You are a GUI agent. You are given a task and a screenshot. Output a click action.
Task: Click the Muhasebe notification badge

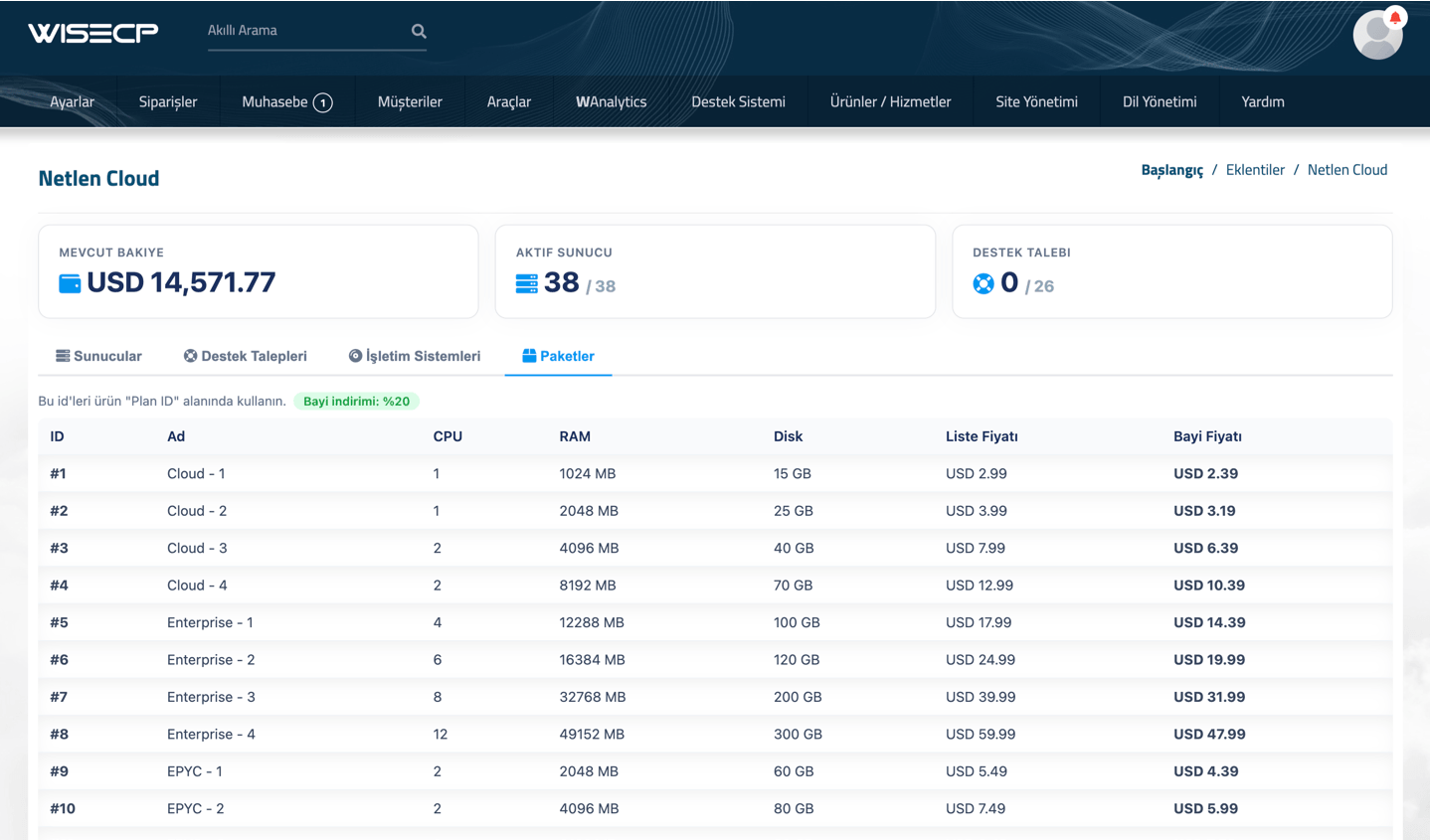[x=323, y=102]
